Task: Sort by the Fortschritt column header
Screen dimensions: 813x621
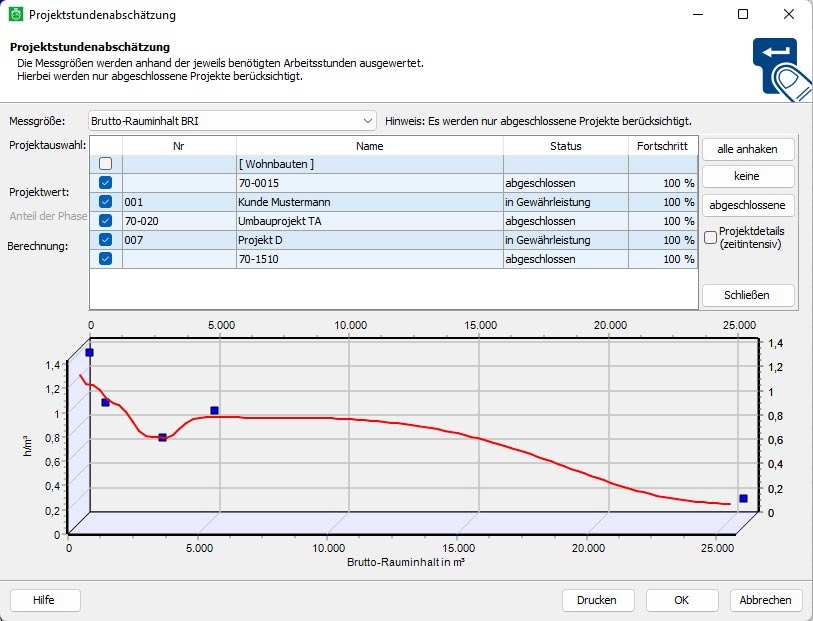Action: (x=662, y=146)
